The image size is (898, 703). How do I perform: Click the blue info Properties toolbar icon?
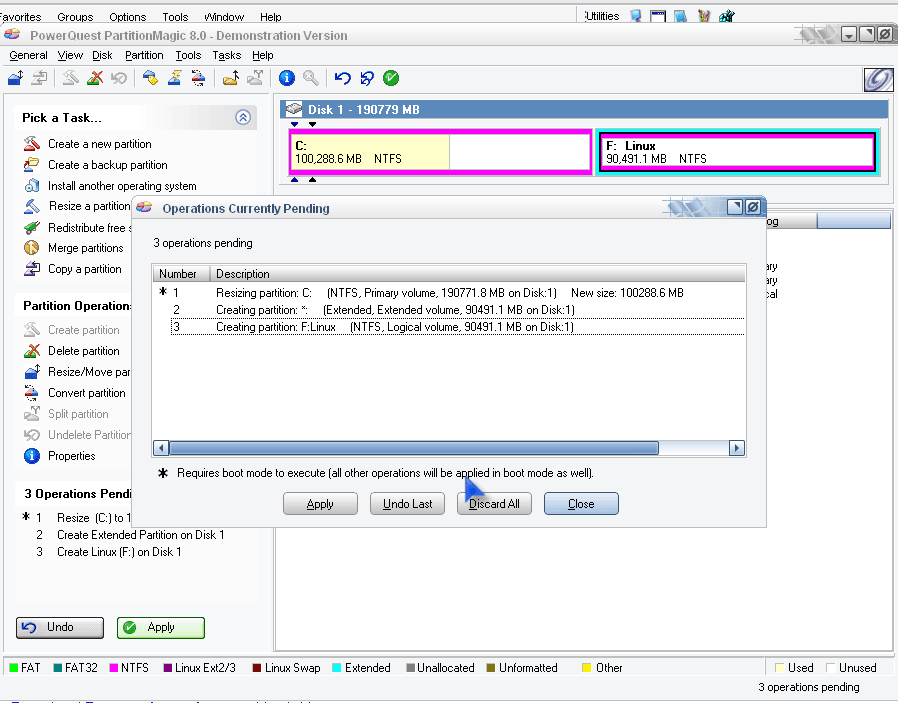(x=287, y=78)
